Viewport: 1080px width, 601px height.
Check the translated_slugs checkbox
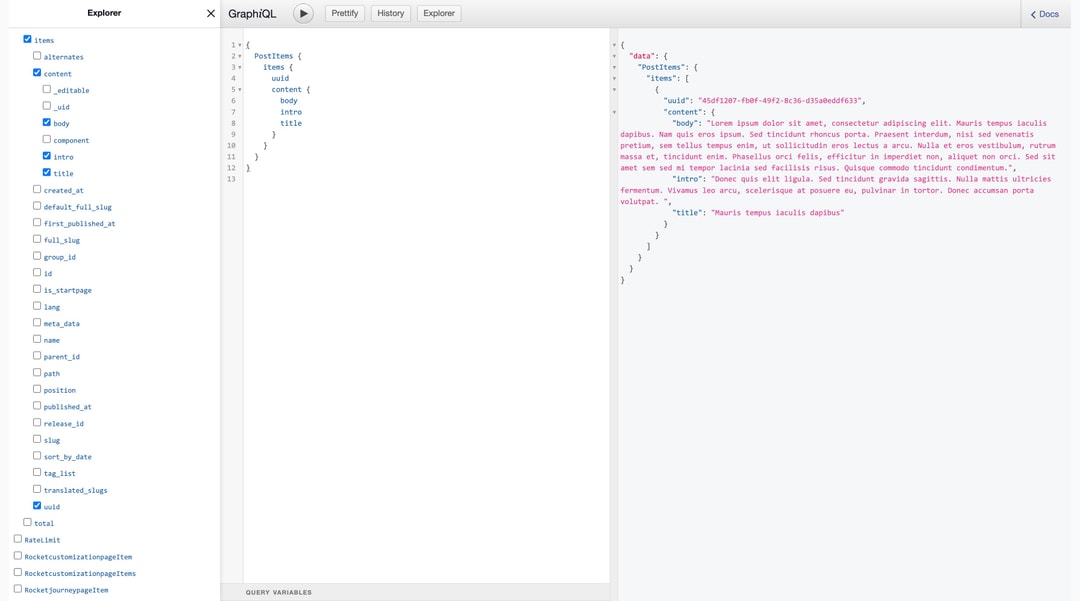(37, 489)
